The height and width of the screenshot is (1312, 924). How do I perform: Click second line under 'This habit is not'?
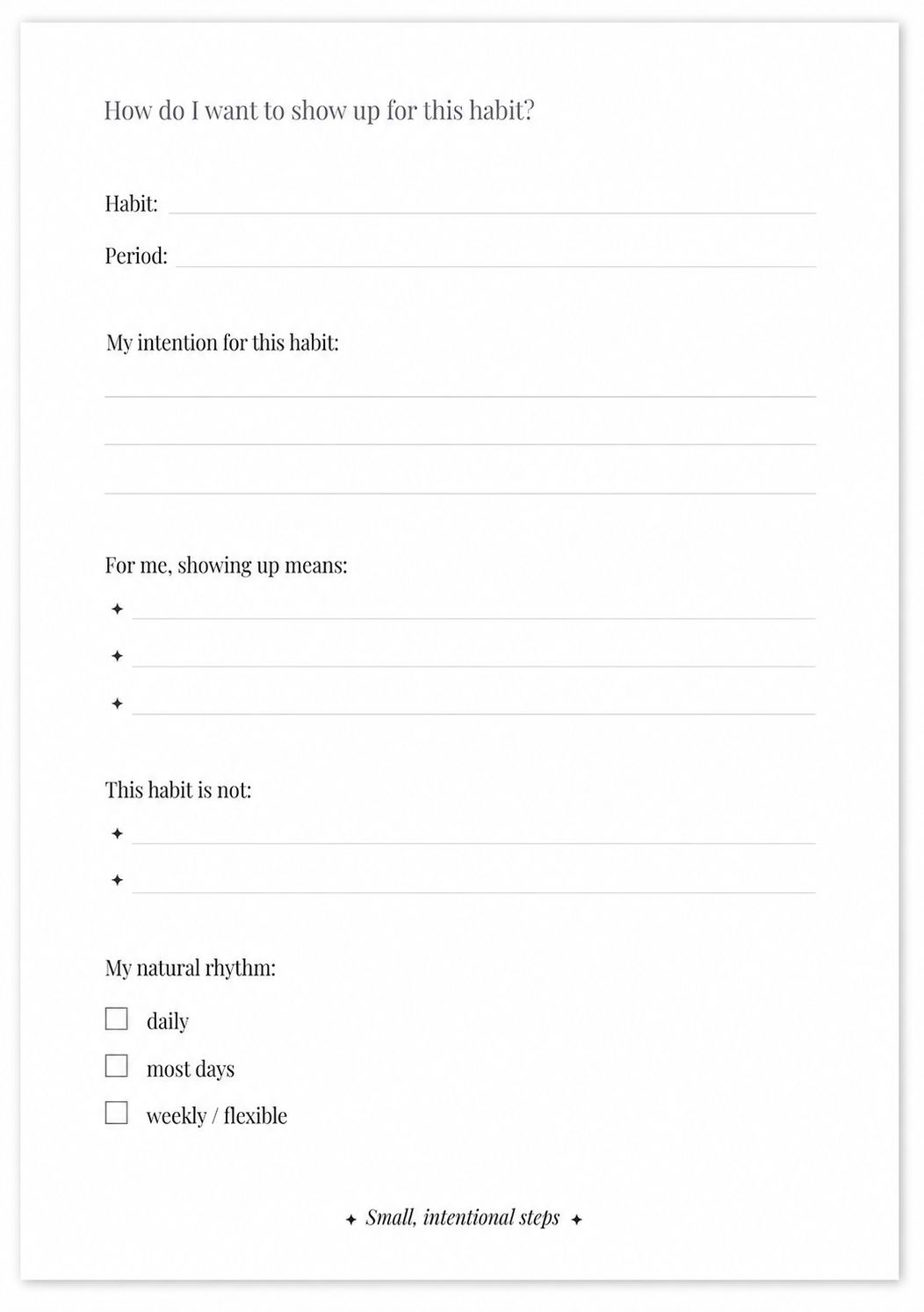[x=473, y=892]
